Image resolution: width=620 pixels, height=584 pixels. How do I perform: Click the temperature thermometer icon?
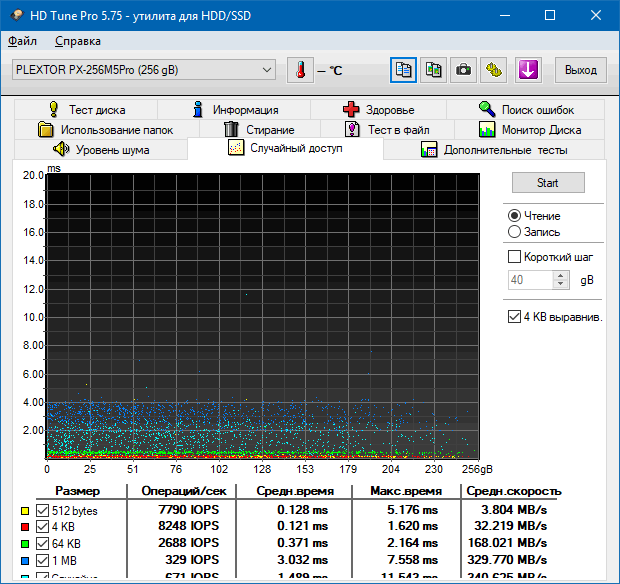click(x=300, y=70)
